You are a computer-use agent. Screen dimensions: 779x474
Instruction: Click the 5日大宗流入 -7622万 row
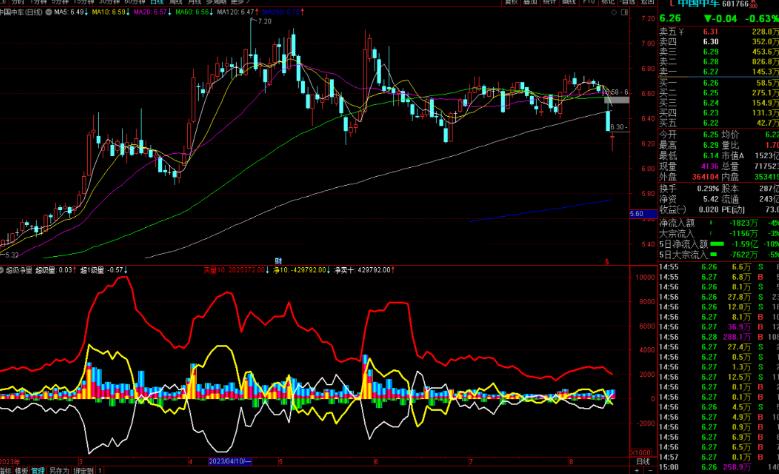pyautogui.click(x=719, y=255)
